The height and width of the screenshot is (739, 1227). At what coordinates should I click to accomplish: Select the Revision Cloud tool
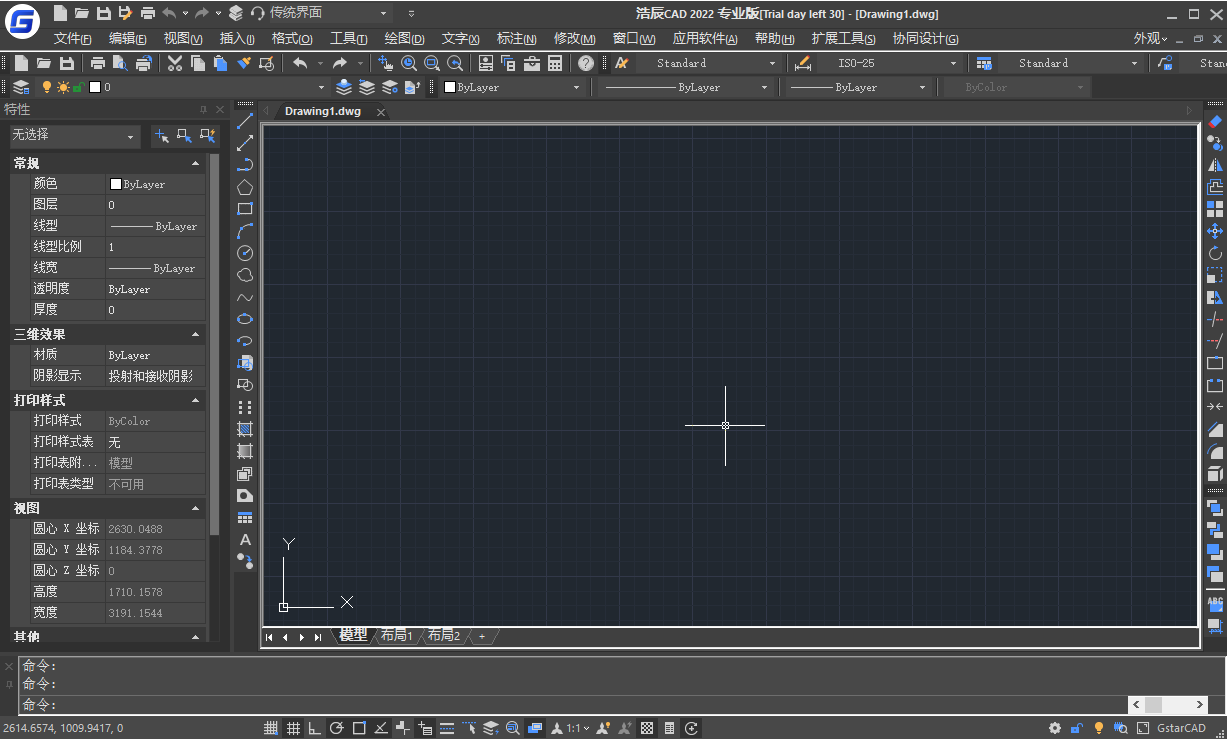[x=245, y=275]
